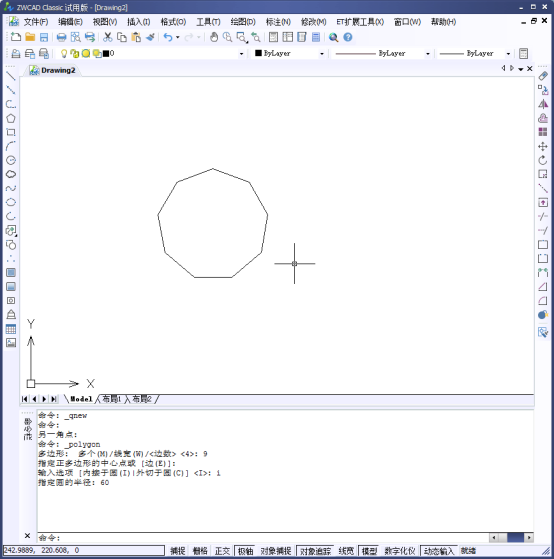Open the 绘图(D) menu

(x=243, y=22)
